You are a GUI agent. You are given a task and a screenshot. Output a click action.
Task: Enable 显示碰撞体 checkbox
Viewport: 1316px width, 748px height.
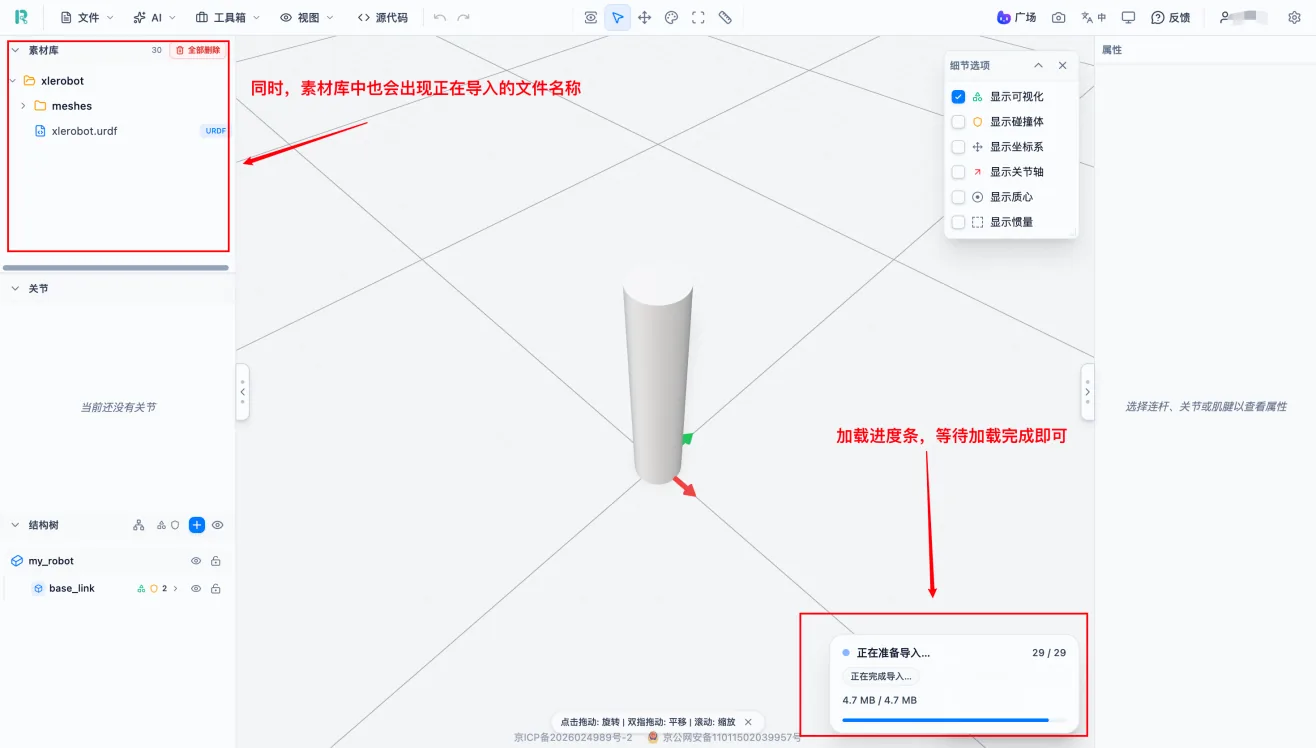[958, 122]
